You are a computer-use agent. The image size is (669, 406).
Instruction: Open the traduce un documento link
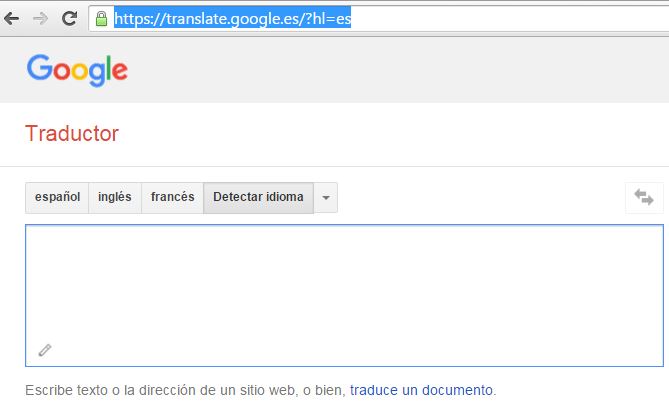[x=421, y=390]
